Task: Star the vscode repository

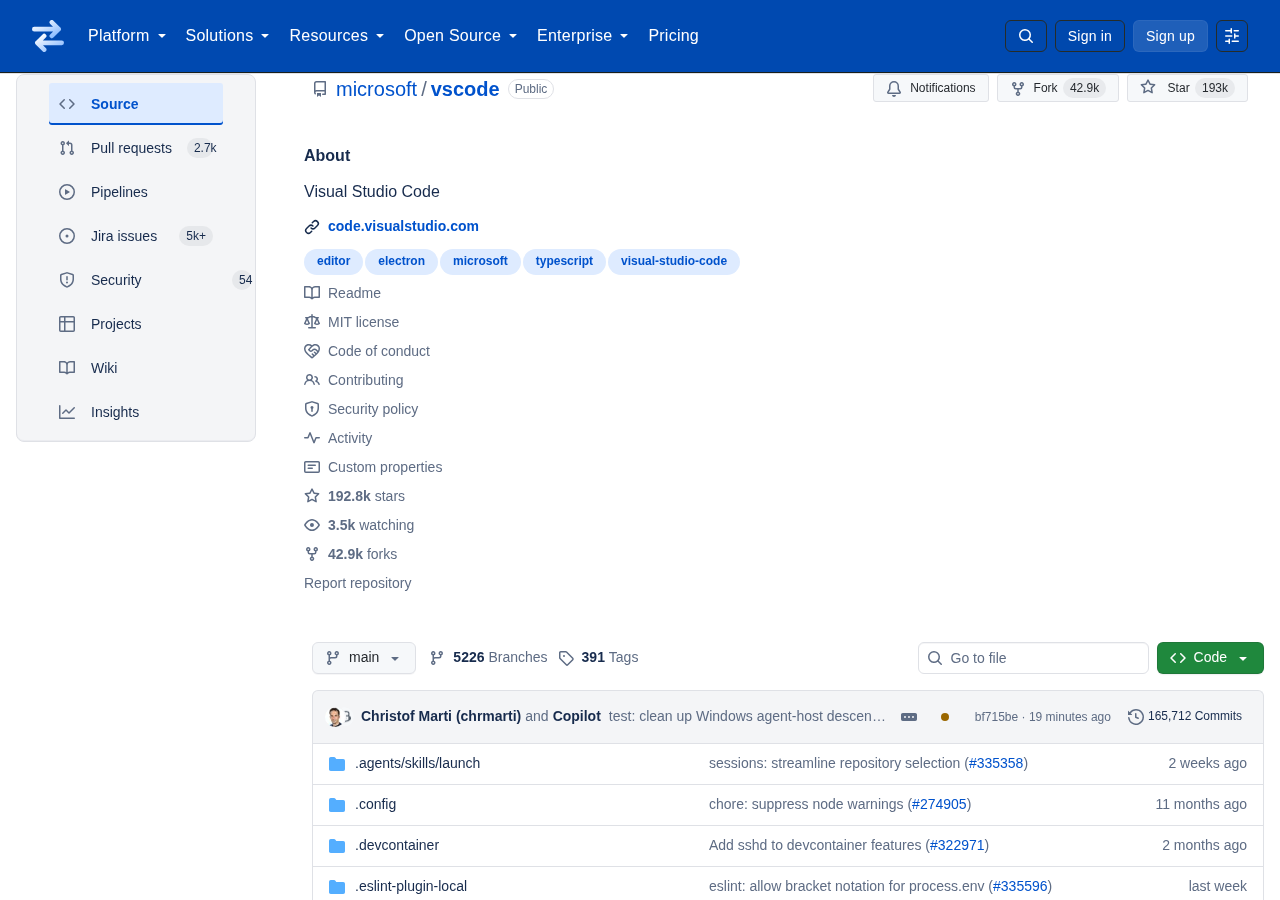Action: 1187,88
